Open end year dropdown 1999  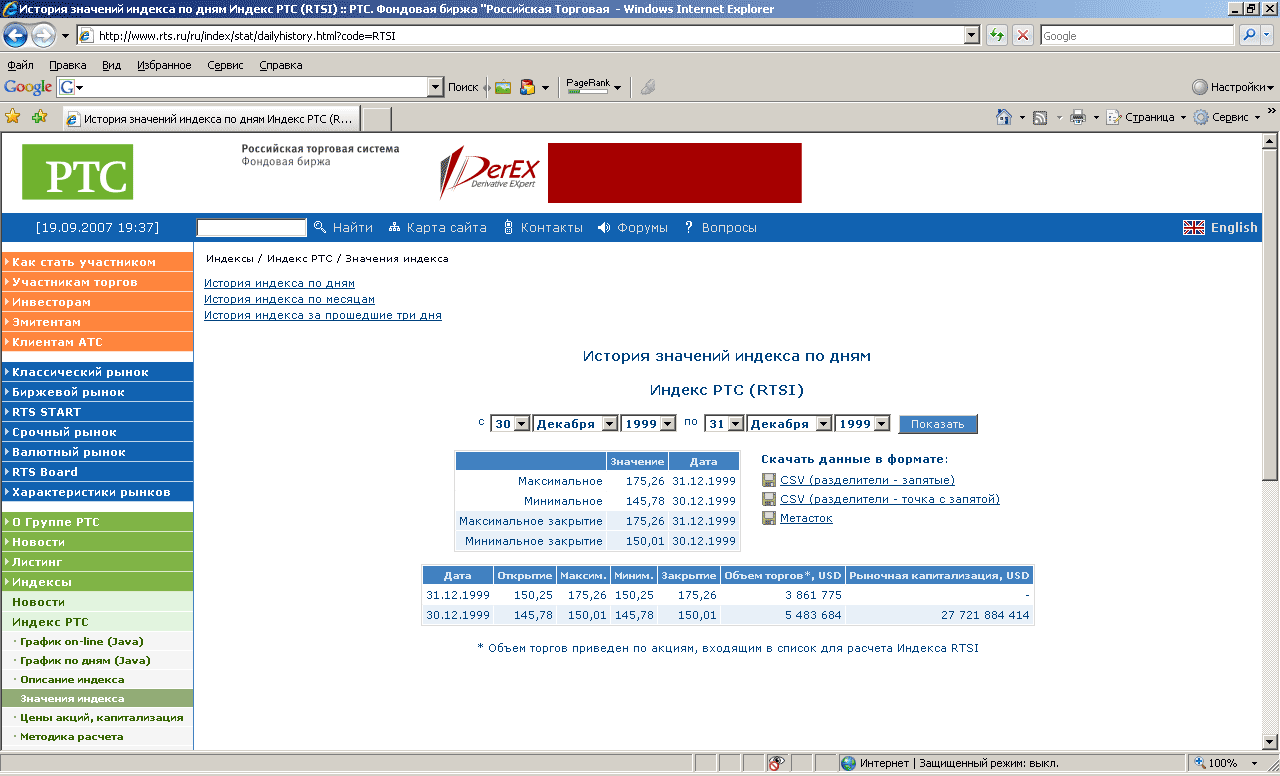(x=881, y=424)
